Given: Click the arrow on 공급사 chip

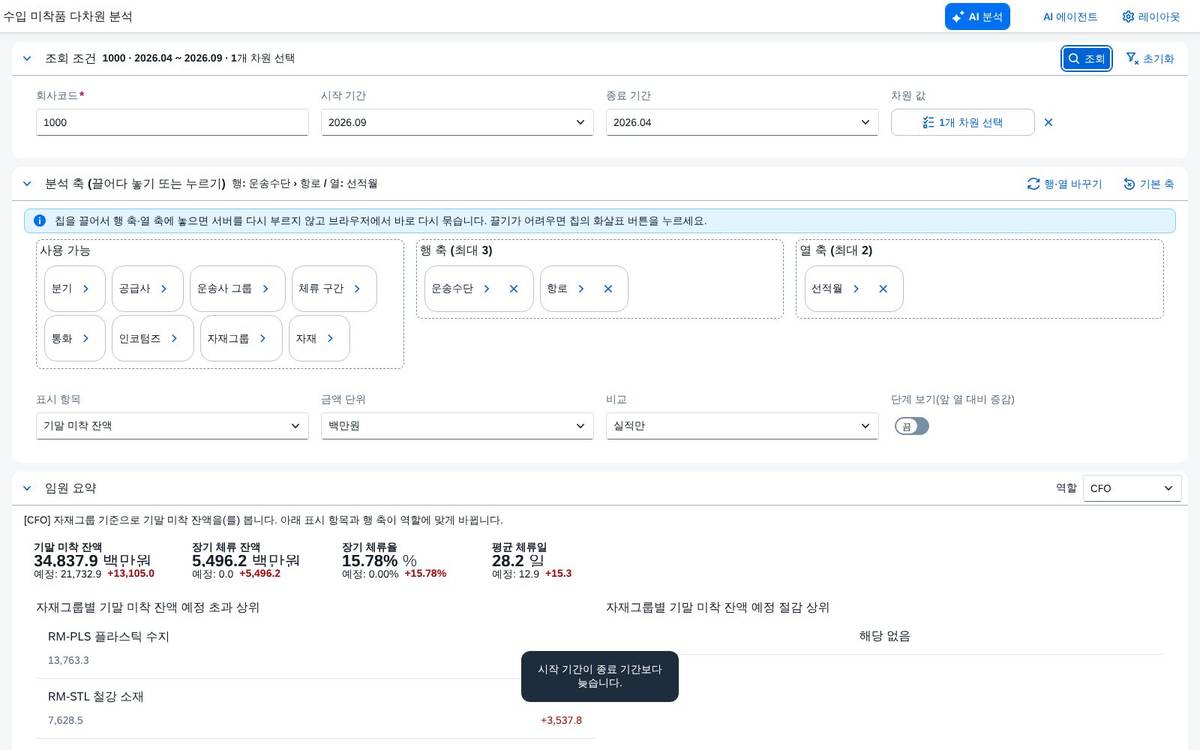Looking at the screenshot, I should (164, 288).
